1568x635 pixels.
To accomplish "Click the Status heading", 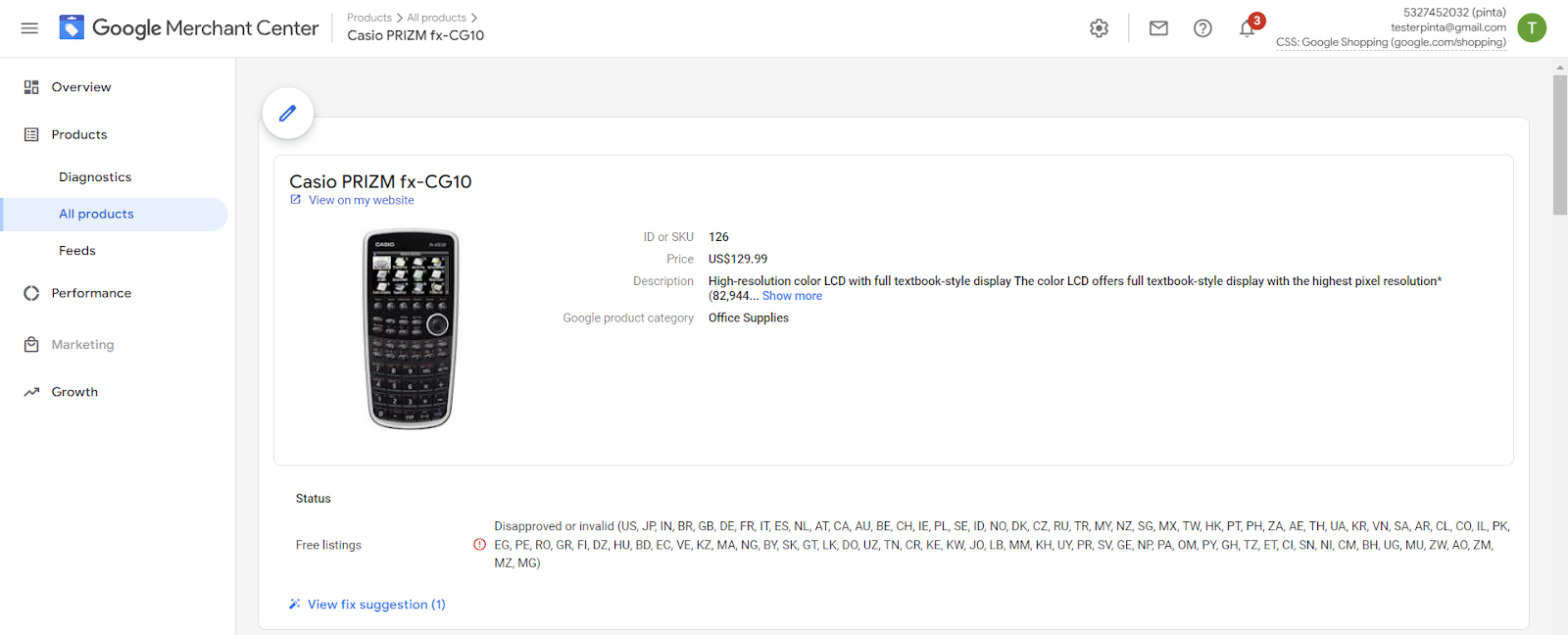I will tap(314, 499).
